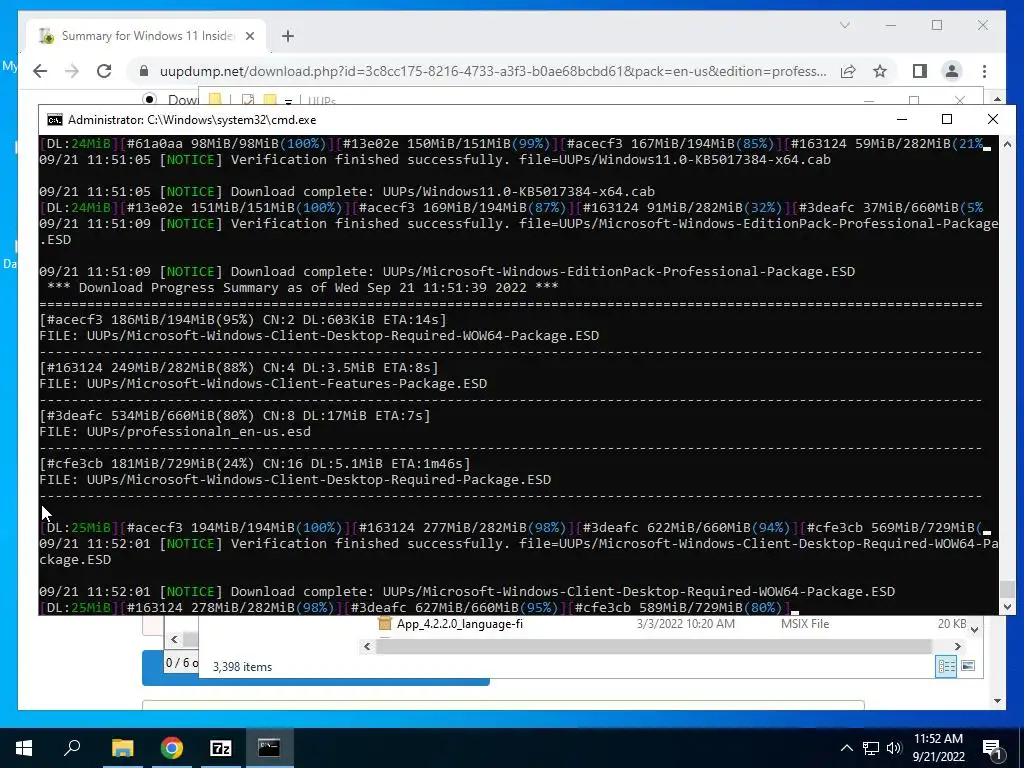Click the uupdump.net address bar URL

pos(493,71)
